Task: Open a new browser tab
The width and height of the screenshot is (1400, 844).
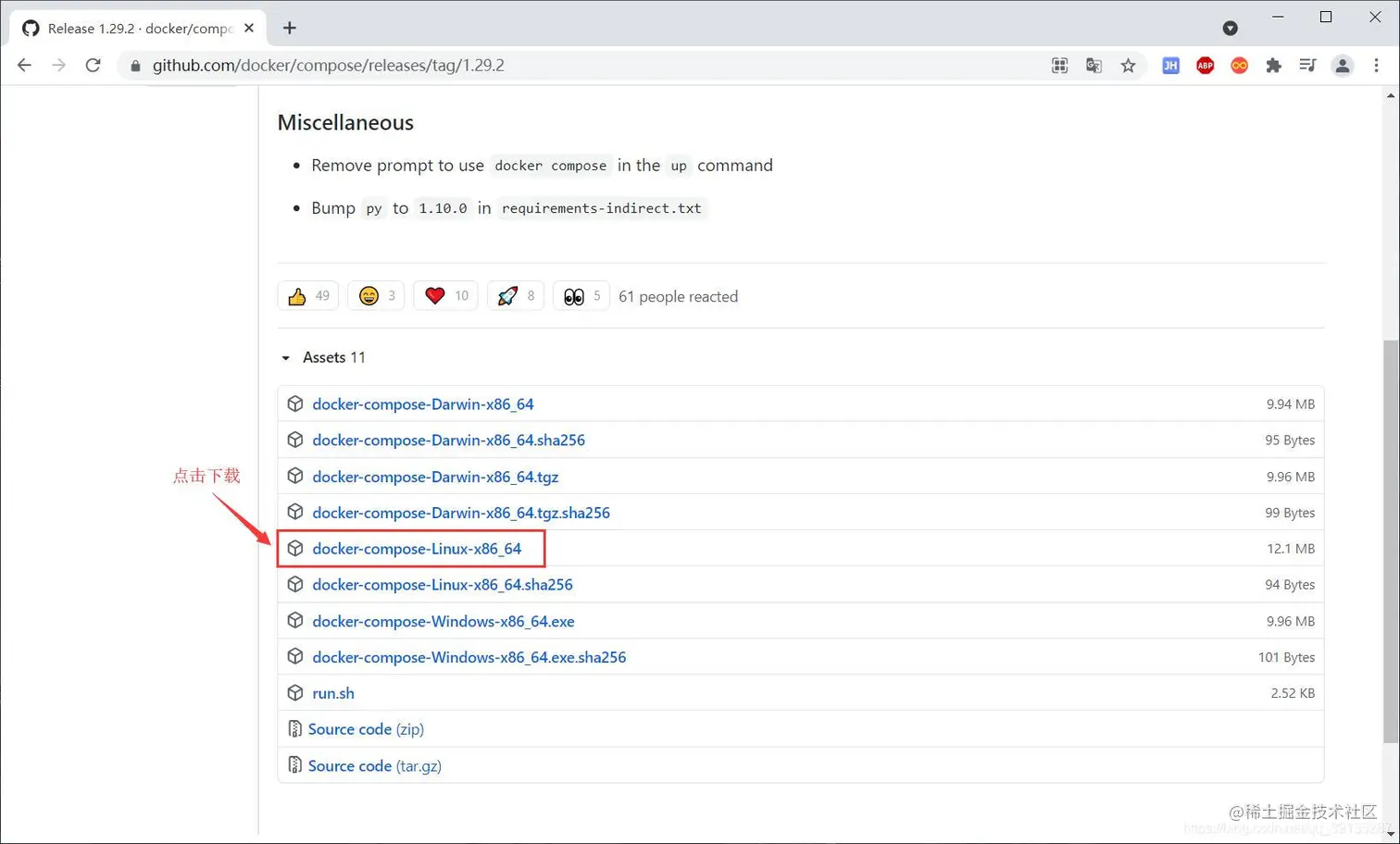Action: (x=290, y=28)
